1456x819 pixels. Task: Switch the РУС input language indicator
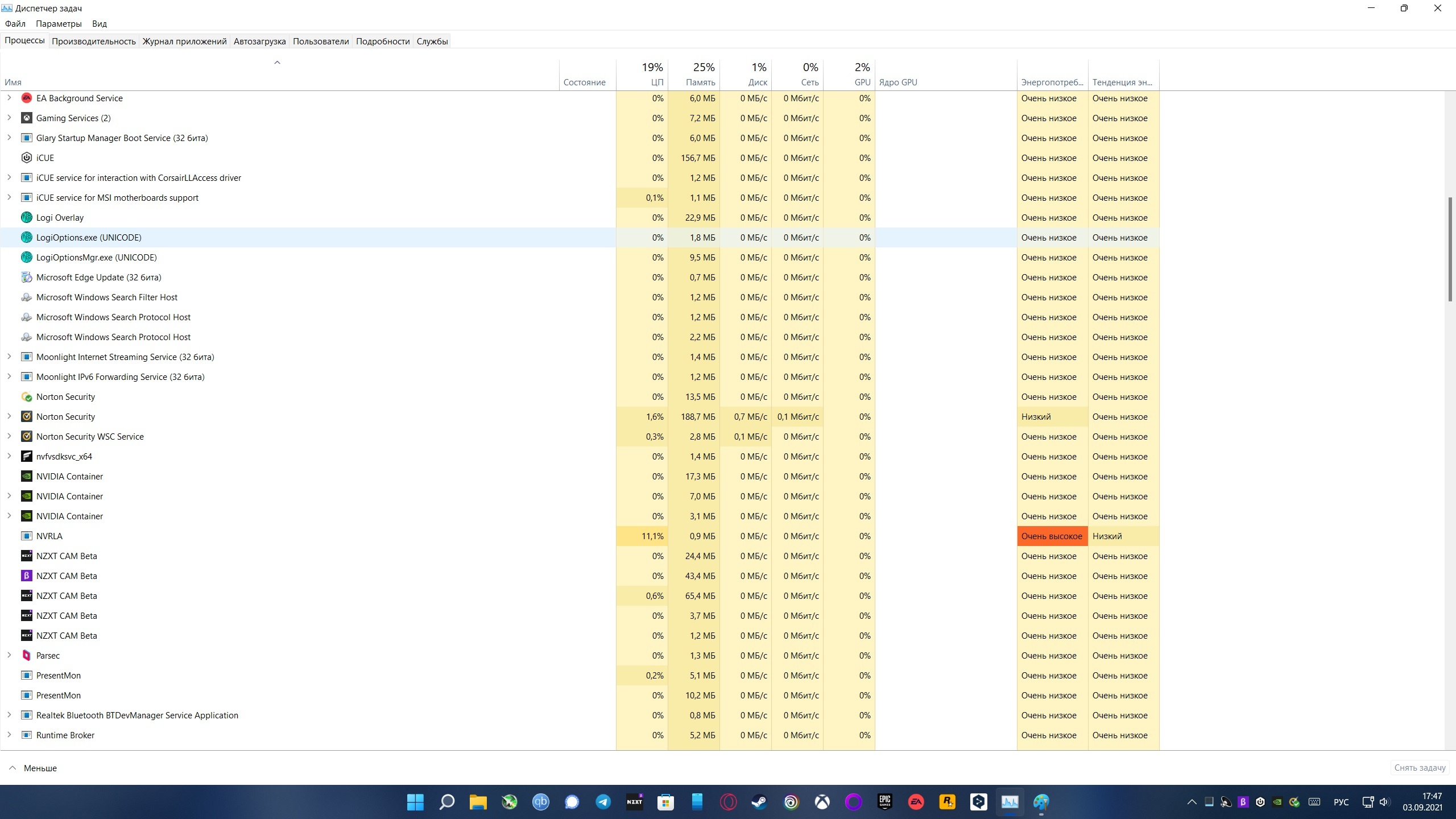pos(1341,802)
